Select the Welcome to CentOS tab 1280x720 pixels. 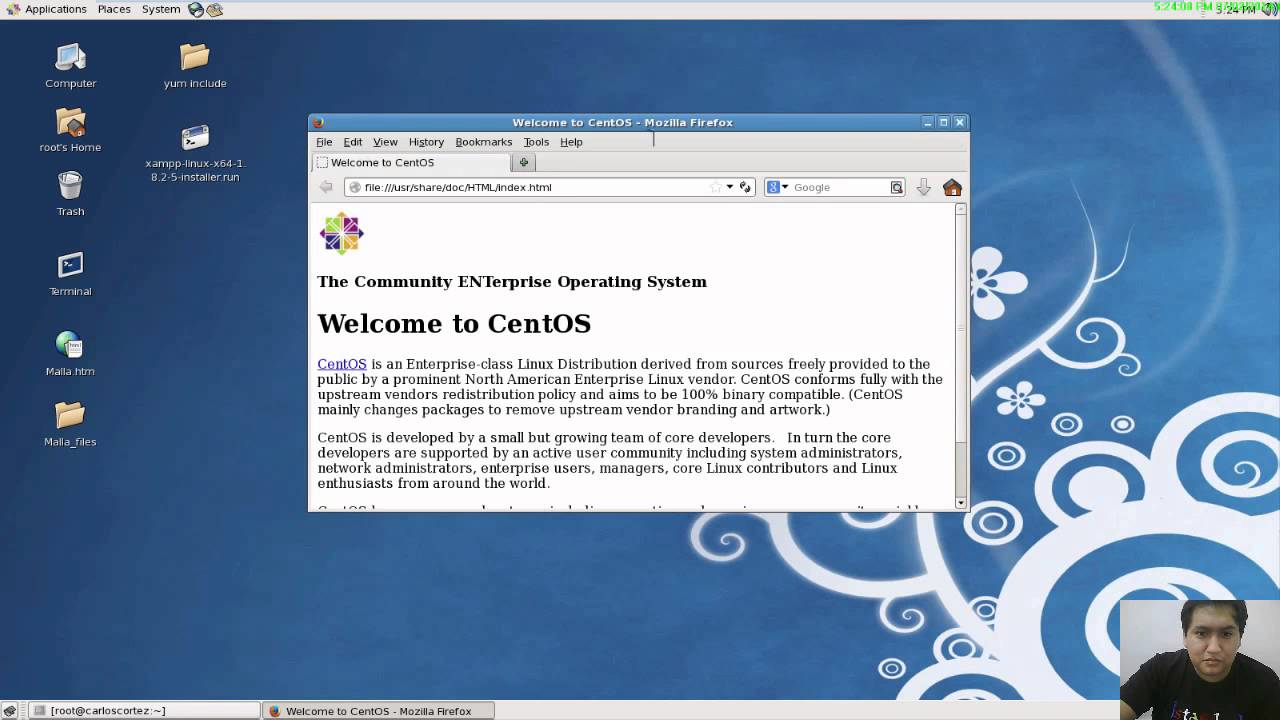(411, 162)
